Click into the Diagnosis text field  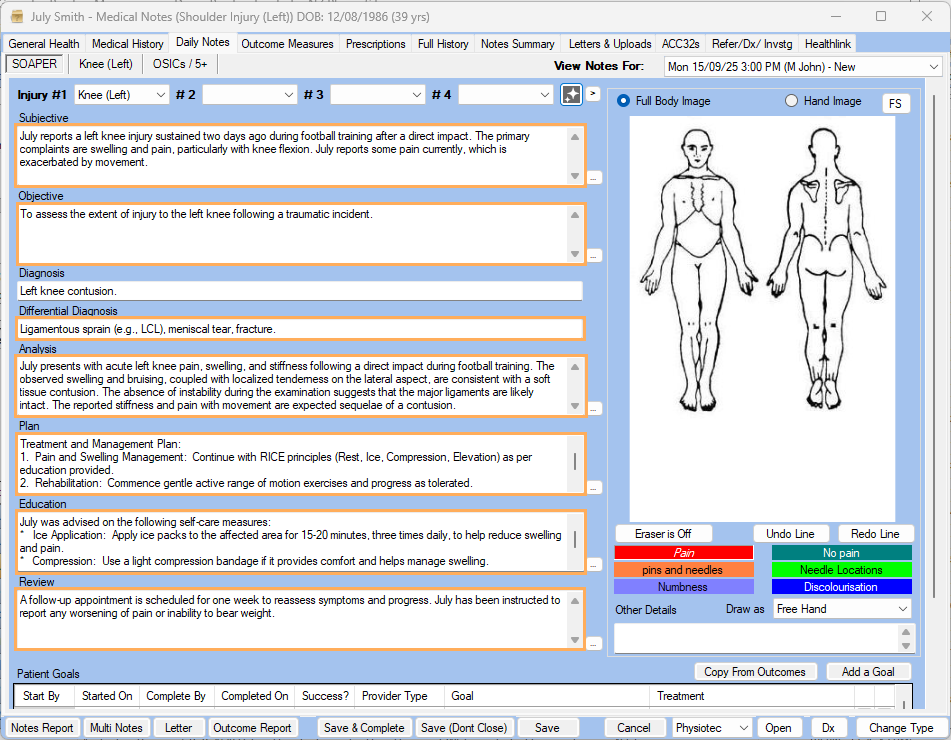click(x=299, y=291)
